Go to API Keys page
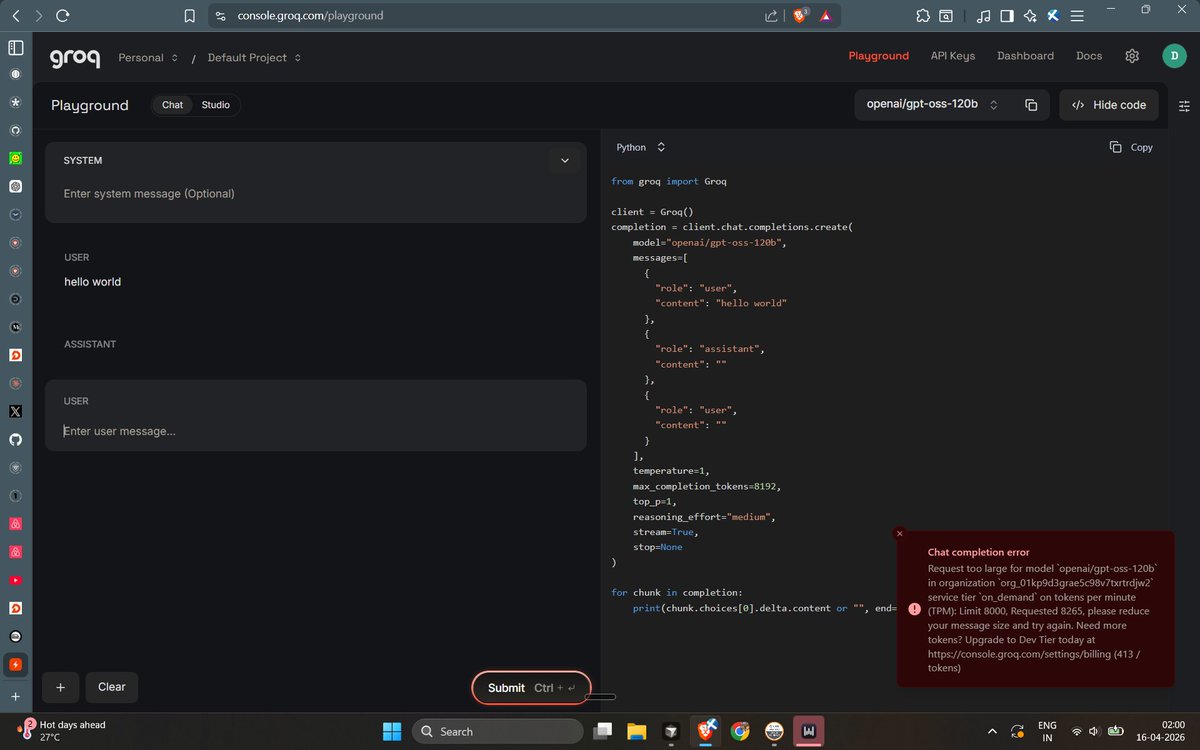Viewport: 1200px width, 750px height. point(953,56)
